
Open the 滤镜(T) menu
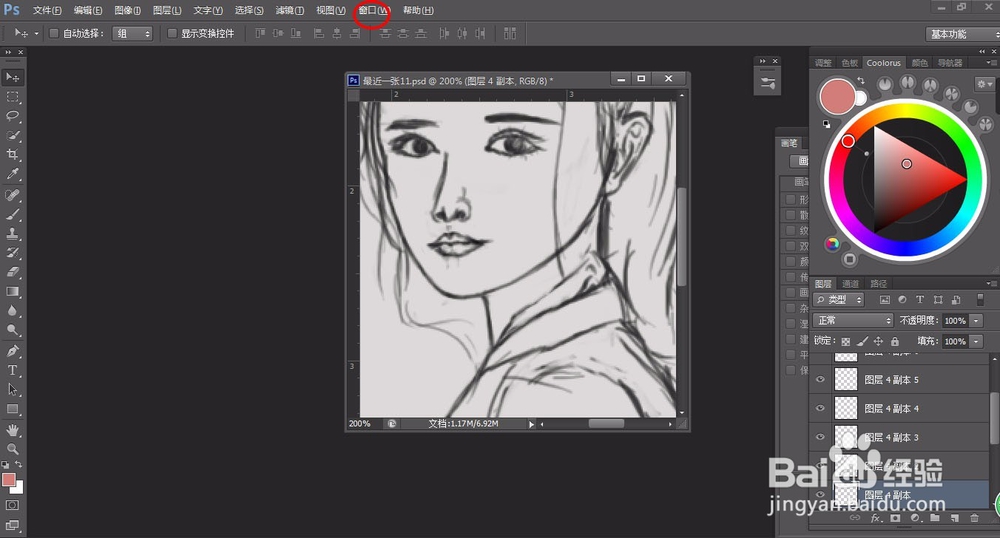(290, 10)
